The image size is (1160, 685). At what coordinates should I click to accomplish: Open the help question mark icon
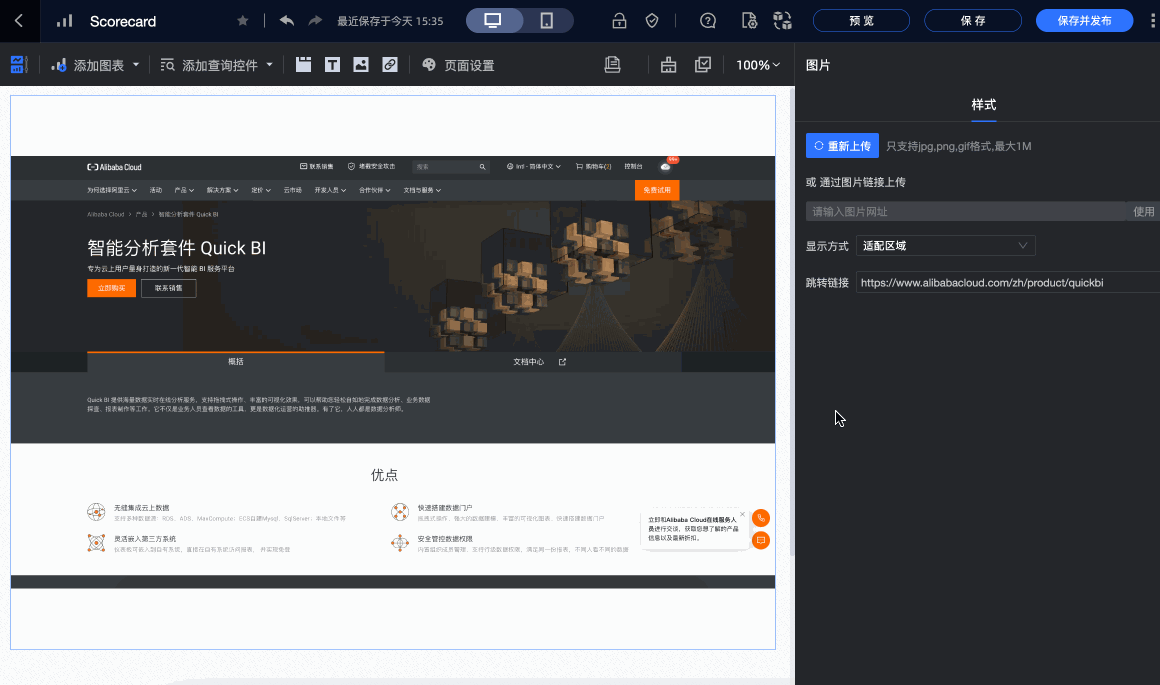point(708,21)
